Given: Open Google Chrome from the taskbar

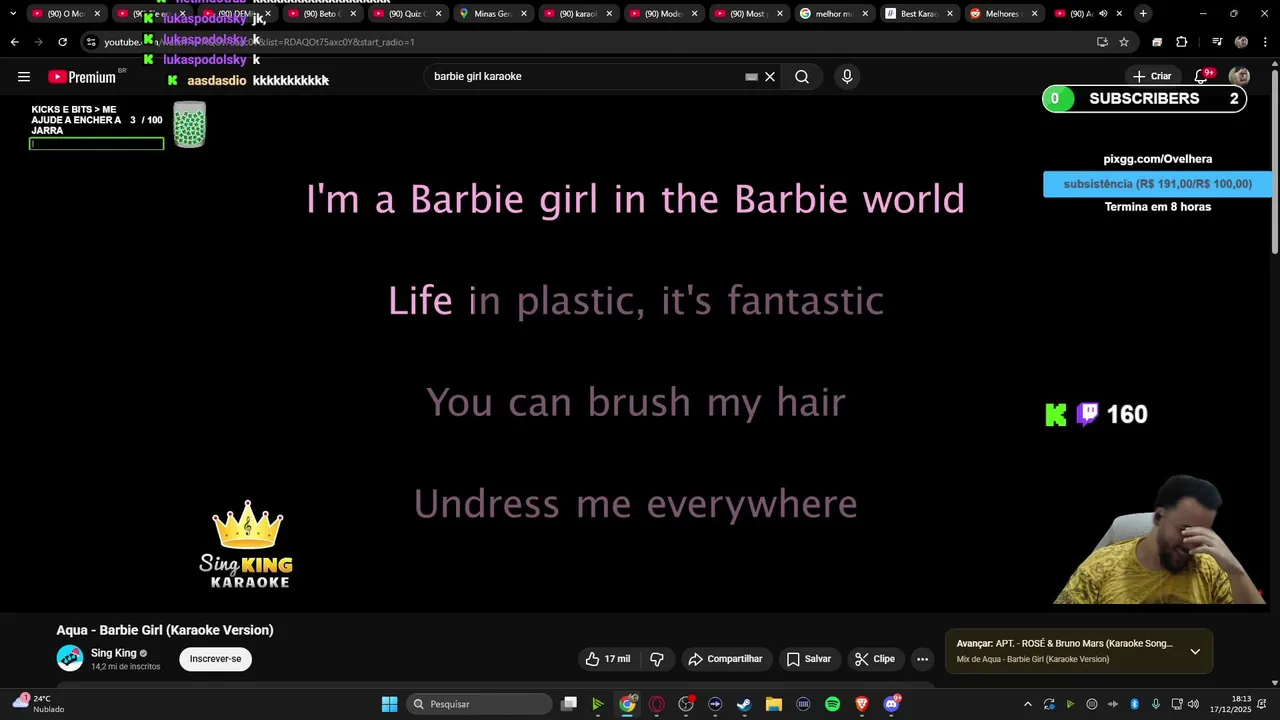Looking at the screenshot, I should coord(627,704).
